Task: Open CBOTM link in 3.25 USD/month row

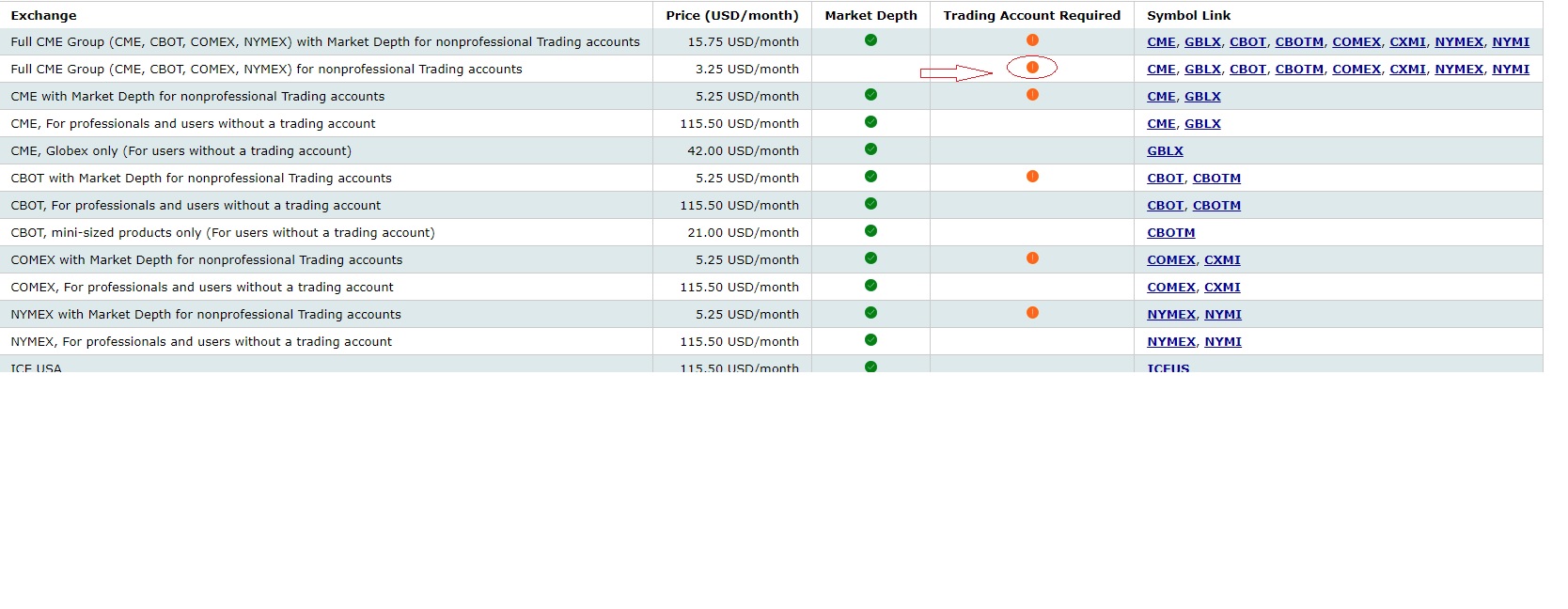Action: (1299, 70)
